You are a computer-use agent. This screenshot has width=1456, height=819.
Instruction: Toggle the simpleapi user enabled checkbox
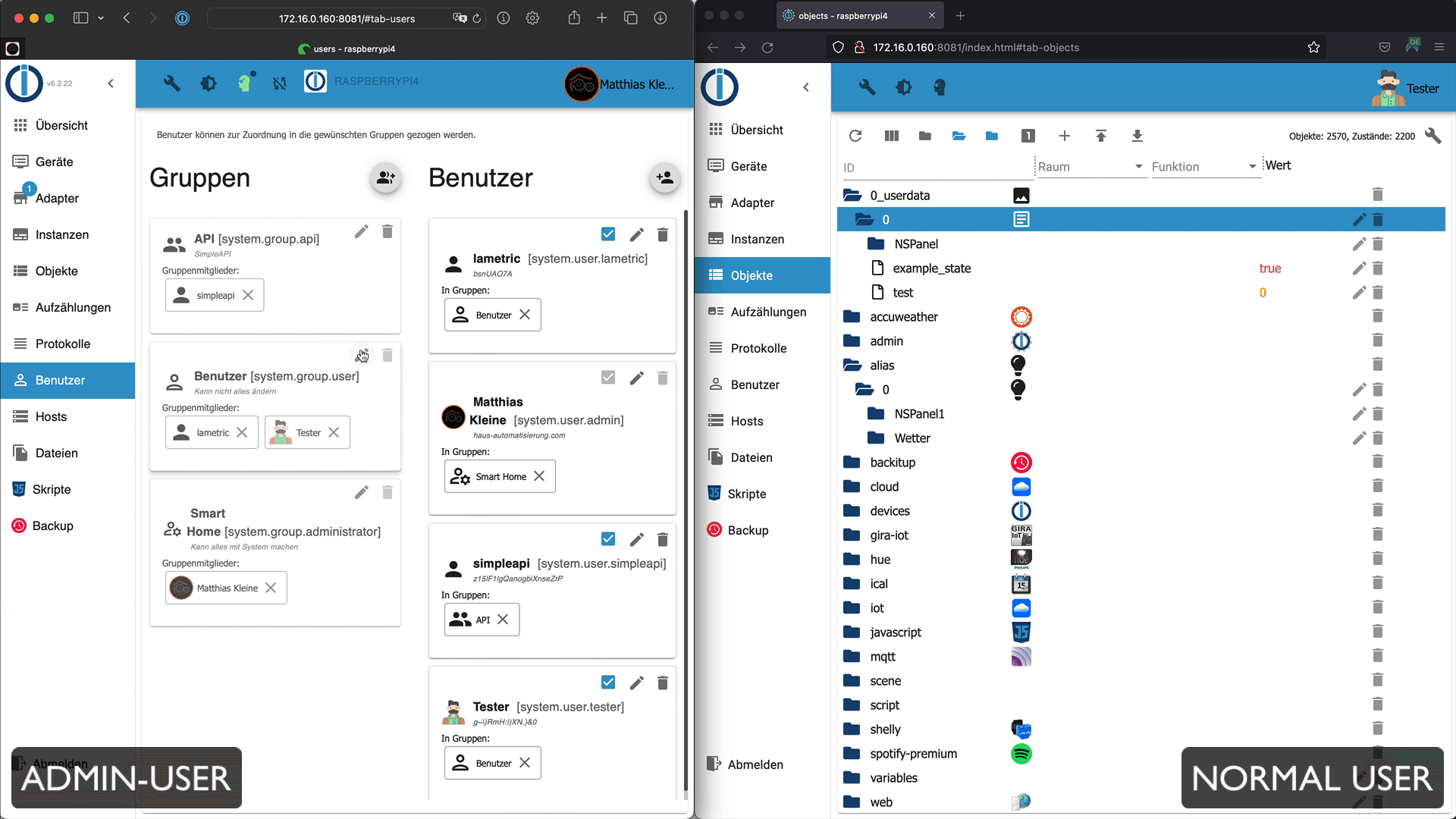[608, 539]
